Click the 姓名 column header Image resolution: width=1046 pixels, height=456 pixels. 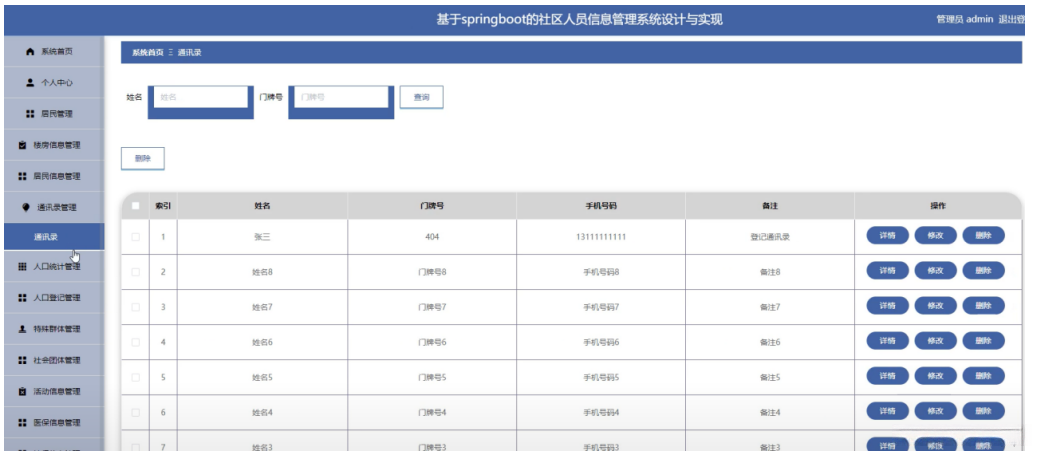tap(262, 206)
